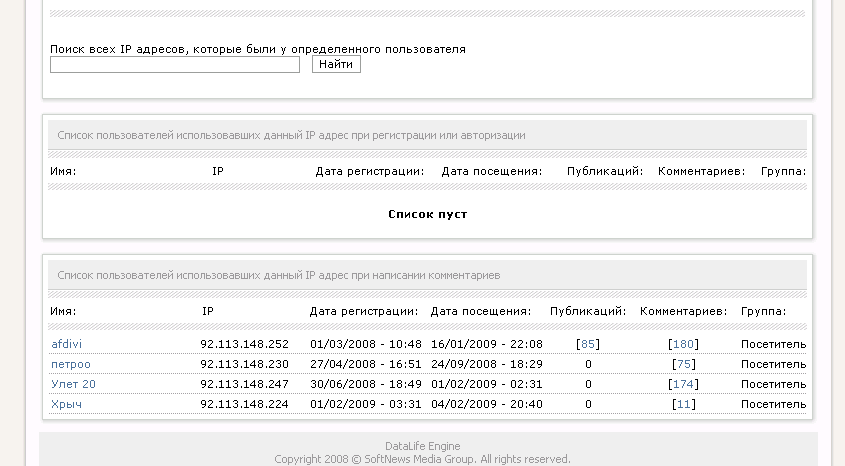Click the Список пуст message
The image size is (845, 466).
tap(427, 214)
